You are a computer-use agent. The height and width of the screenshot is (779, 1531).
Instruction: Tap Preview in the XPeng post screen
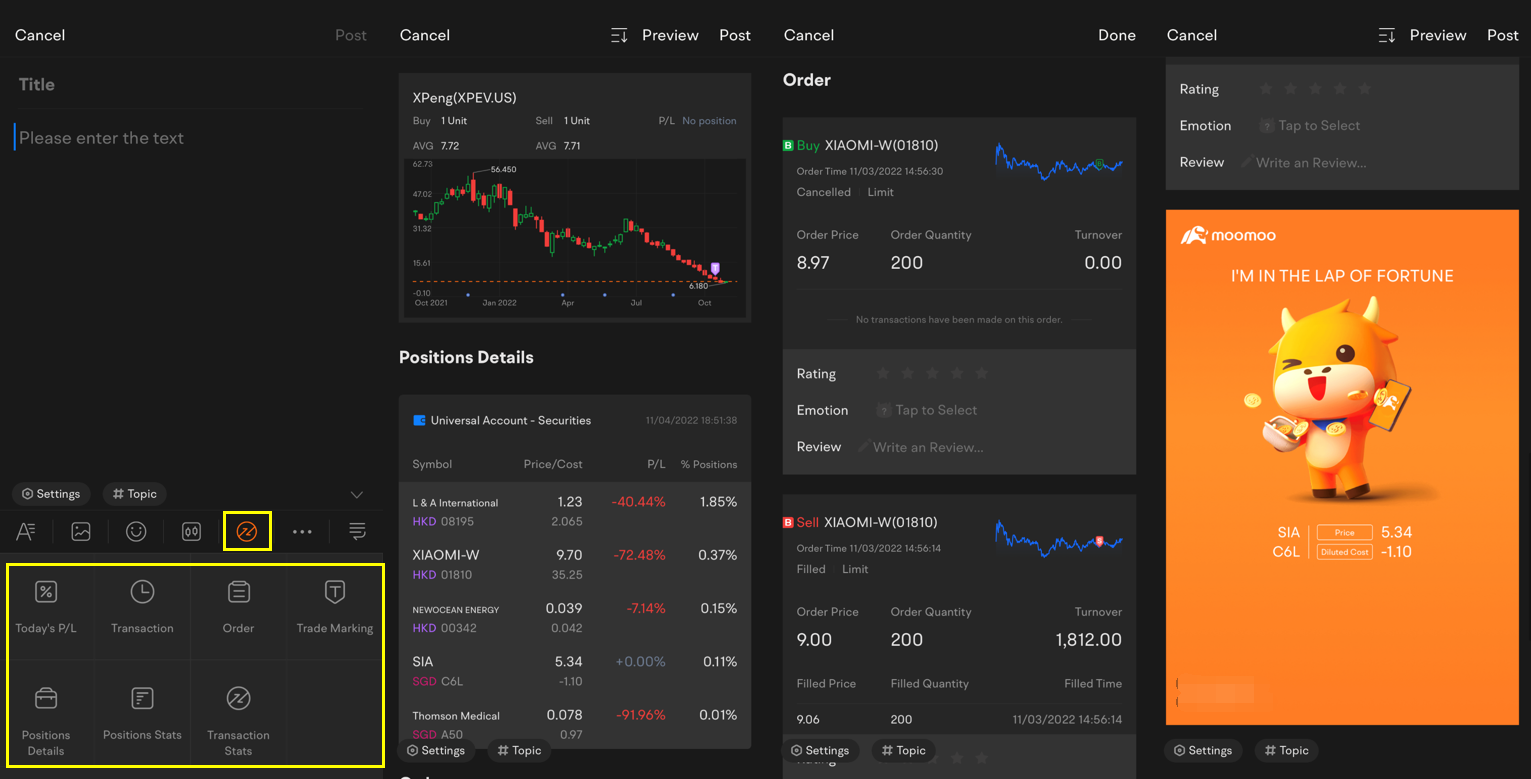pos(670,35)
